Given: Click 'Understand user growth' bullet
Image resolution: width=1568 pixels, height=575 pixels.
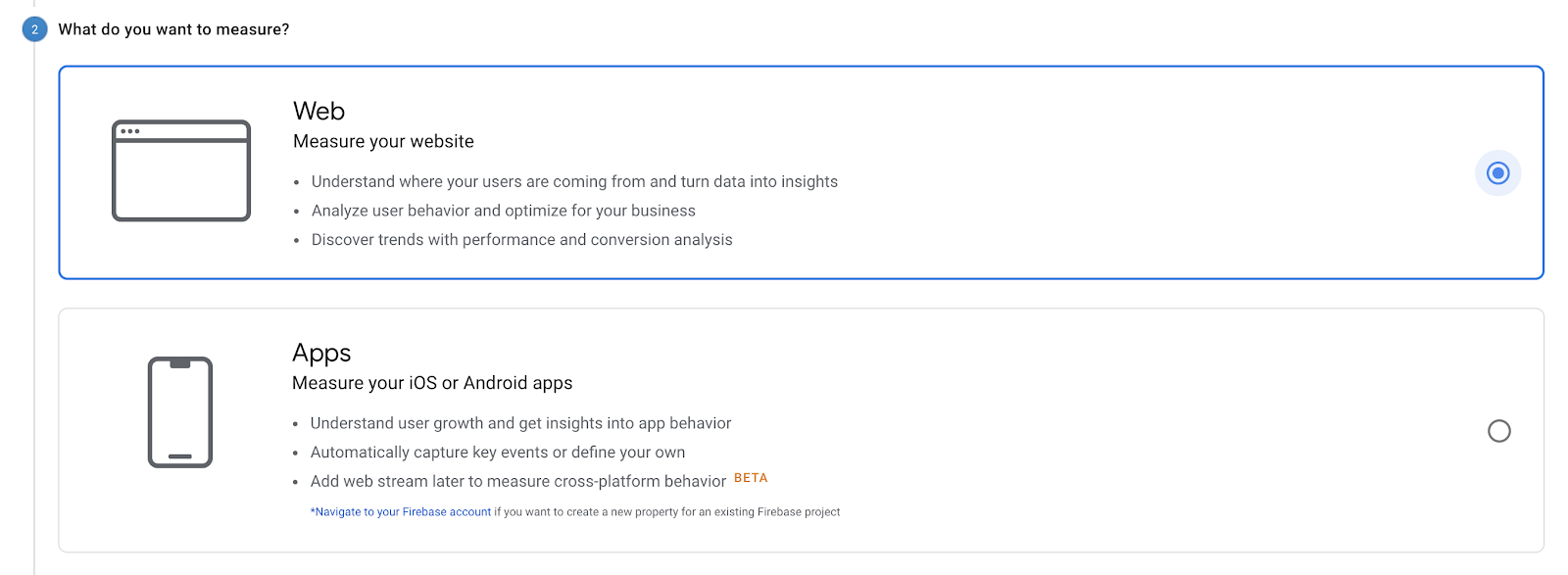Looking at the screenshot, I should pyautogui.click(x=520, y=423).
